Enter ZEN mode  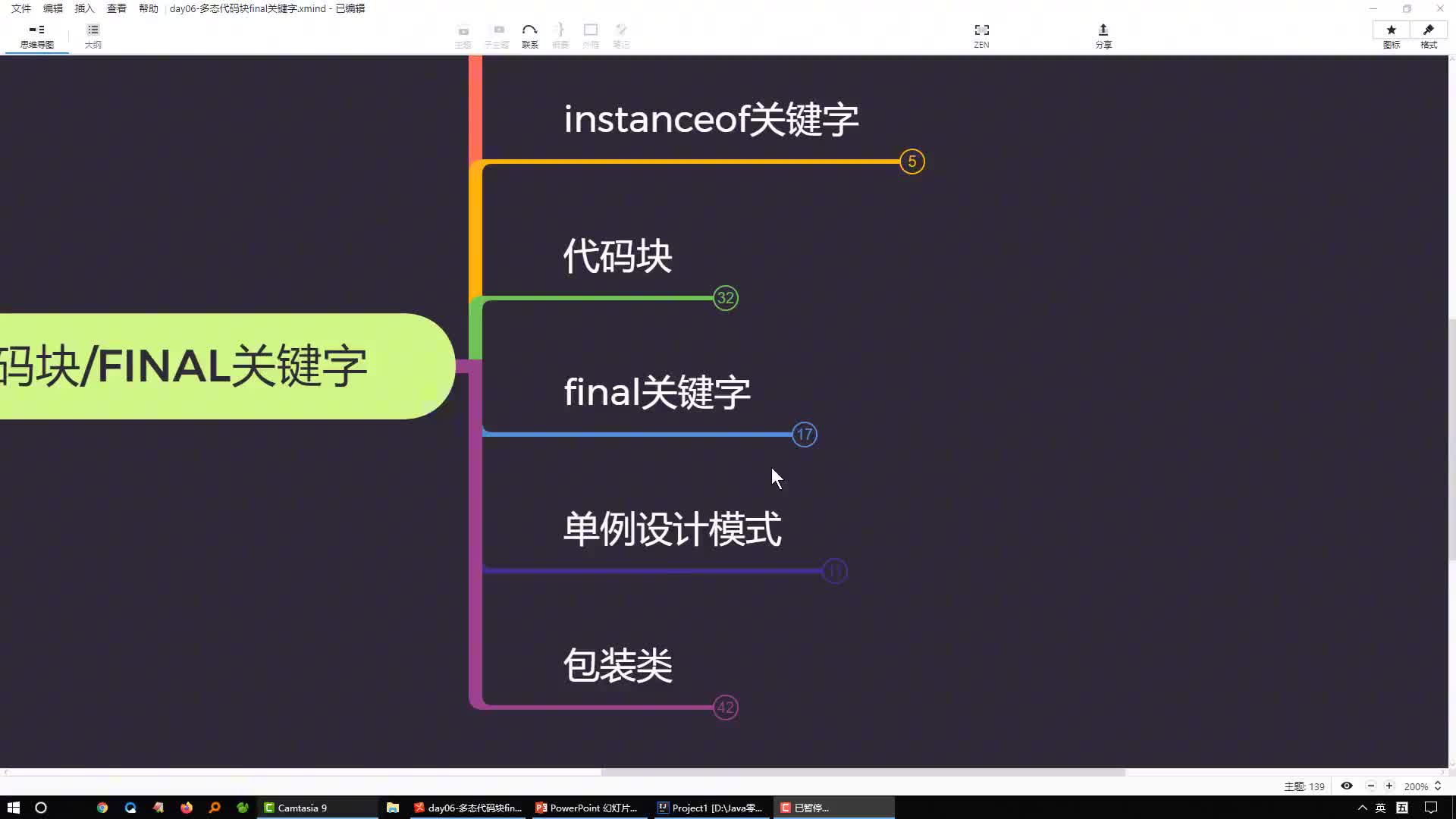tap(981, 36)
